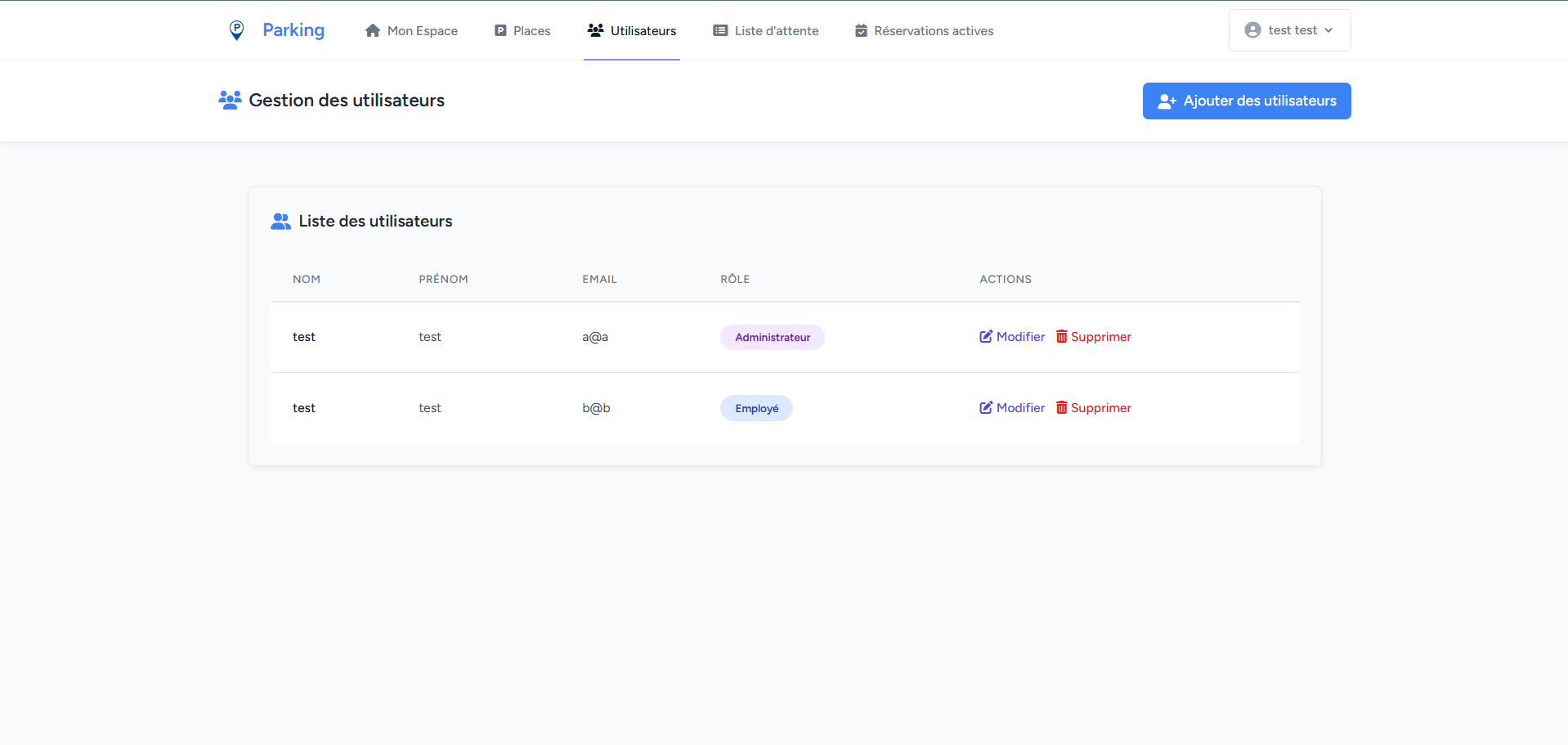Click the edit pencil icon for user b@b
This screenshot has height=745, width=1568.
(x=986, y=407)
